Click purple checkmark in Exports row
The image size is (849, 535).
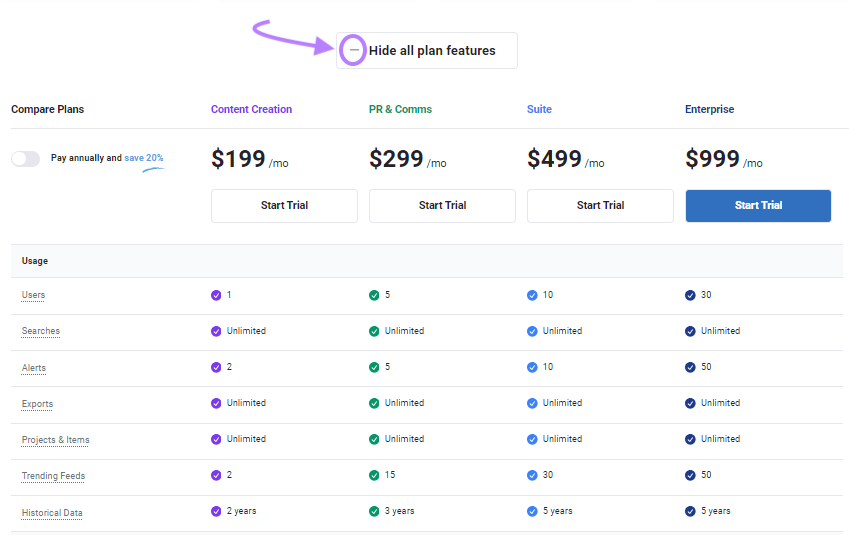[216, 403]
